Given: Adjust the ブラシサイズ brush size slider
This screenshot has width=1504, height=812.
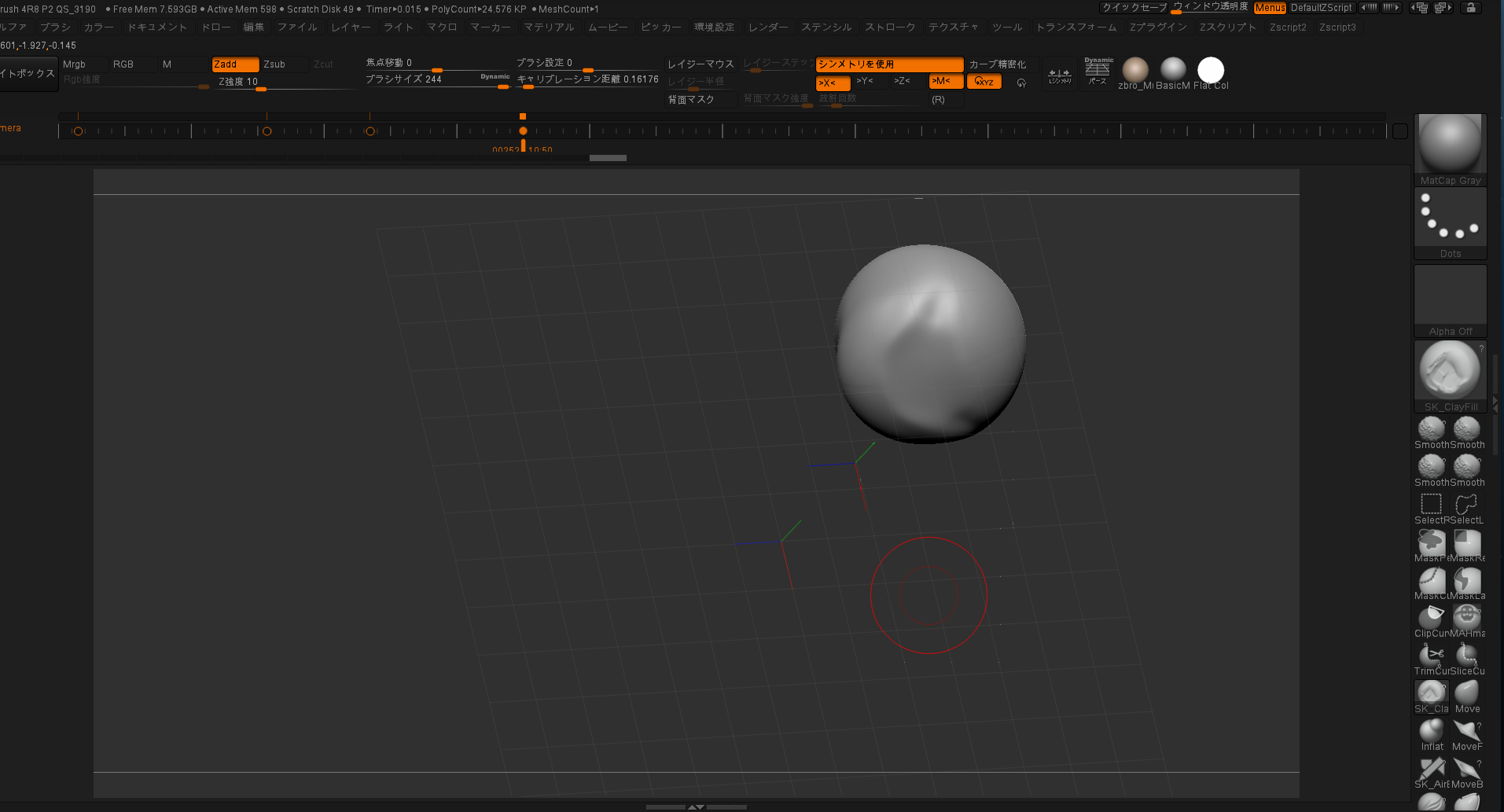Looking at the screenshot, I should point(437,79).
